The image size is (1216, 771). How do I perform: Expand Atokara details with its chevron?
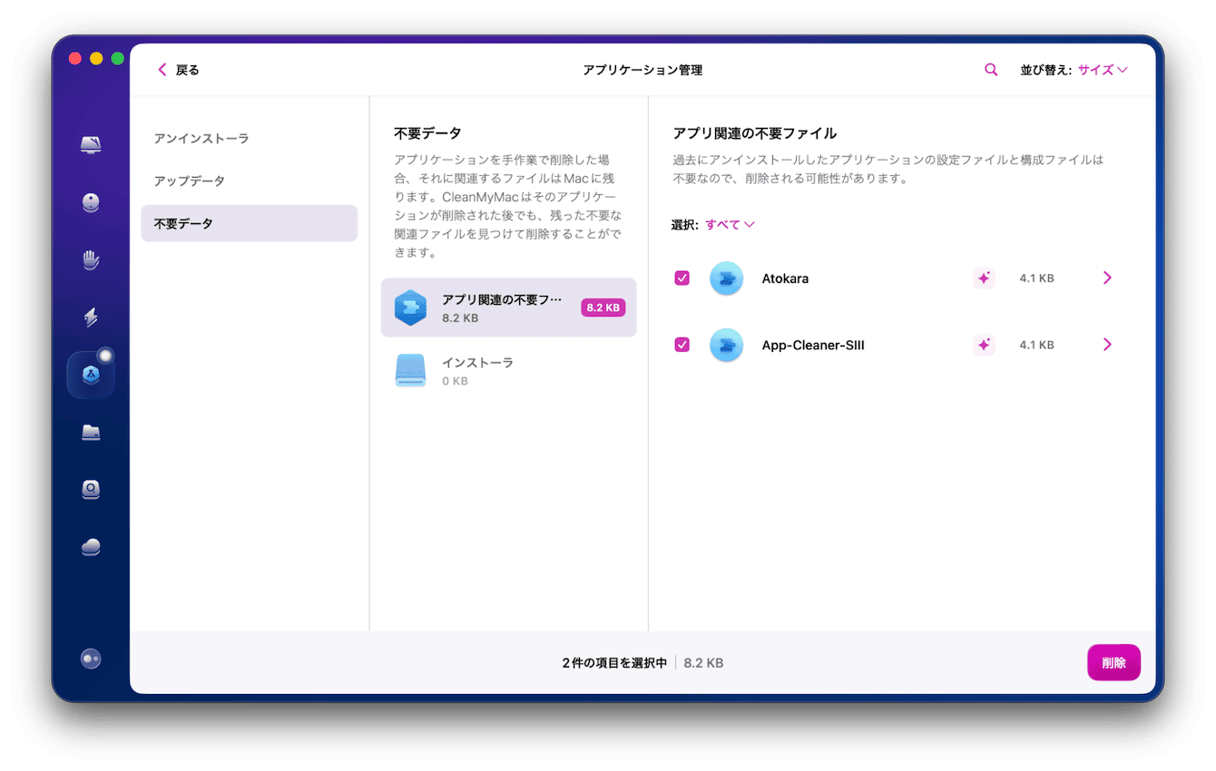[x=1107, y=278]
